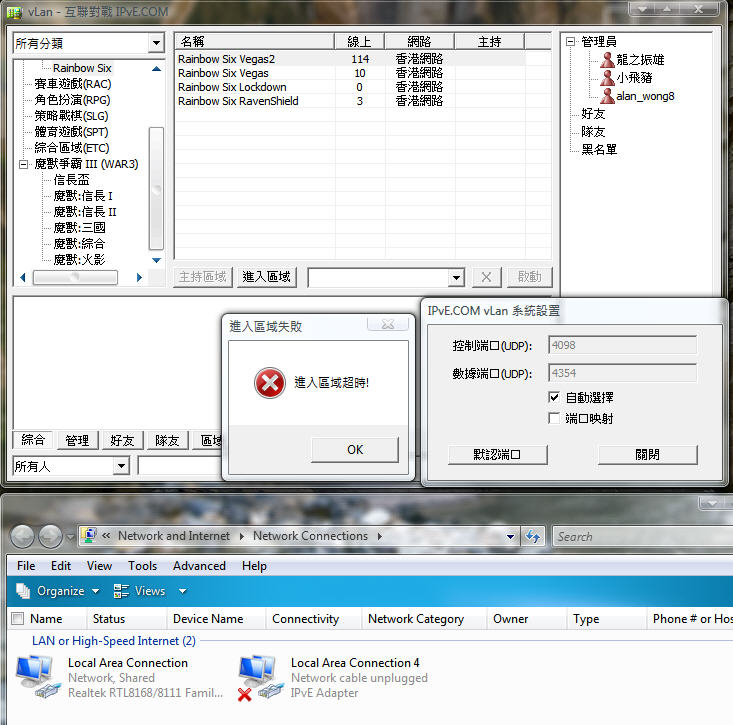This screenshot has width=733, height=725.
Task: Click the 小飛豬 administrator user icon
Action: [x=607, y=78]
